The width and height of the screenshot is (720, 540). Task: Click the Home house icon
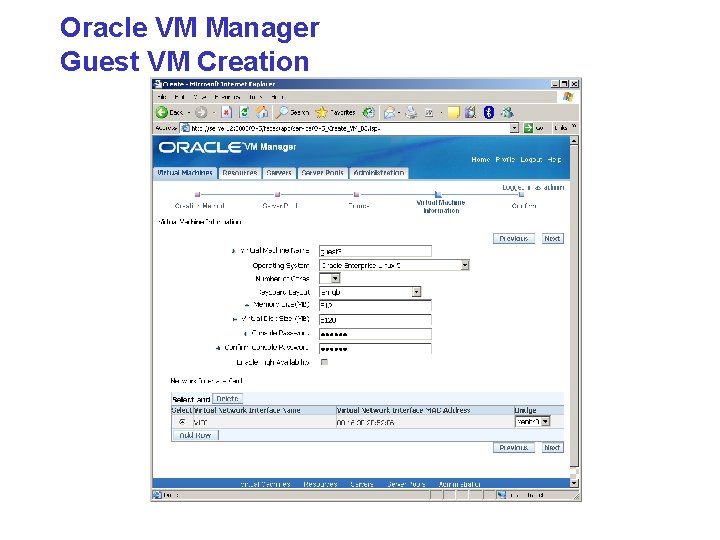tap(262, 112)
